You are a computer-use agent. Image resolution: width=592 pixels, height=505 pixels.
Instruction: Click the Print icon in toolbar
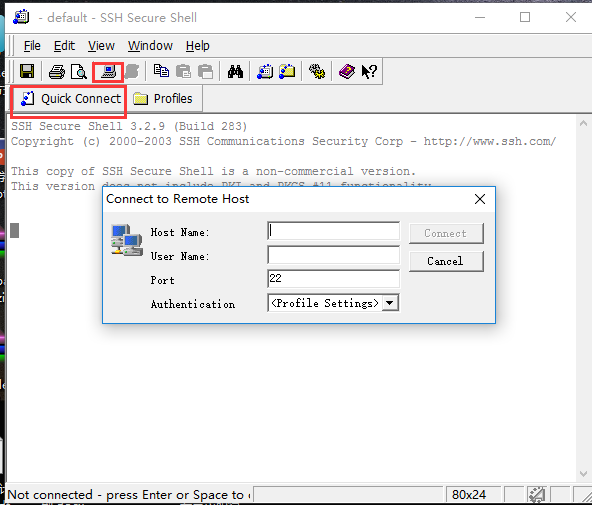click(57, 71)
